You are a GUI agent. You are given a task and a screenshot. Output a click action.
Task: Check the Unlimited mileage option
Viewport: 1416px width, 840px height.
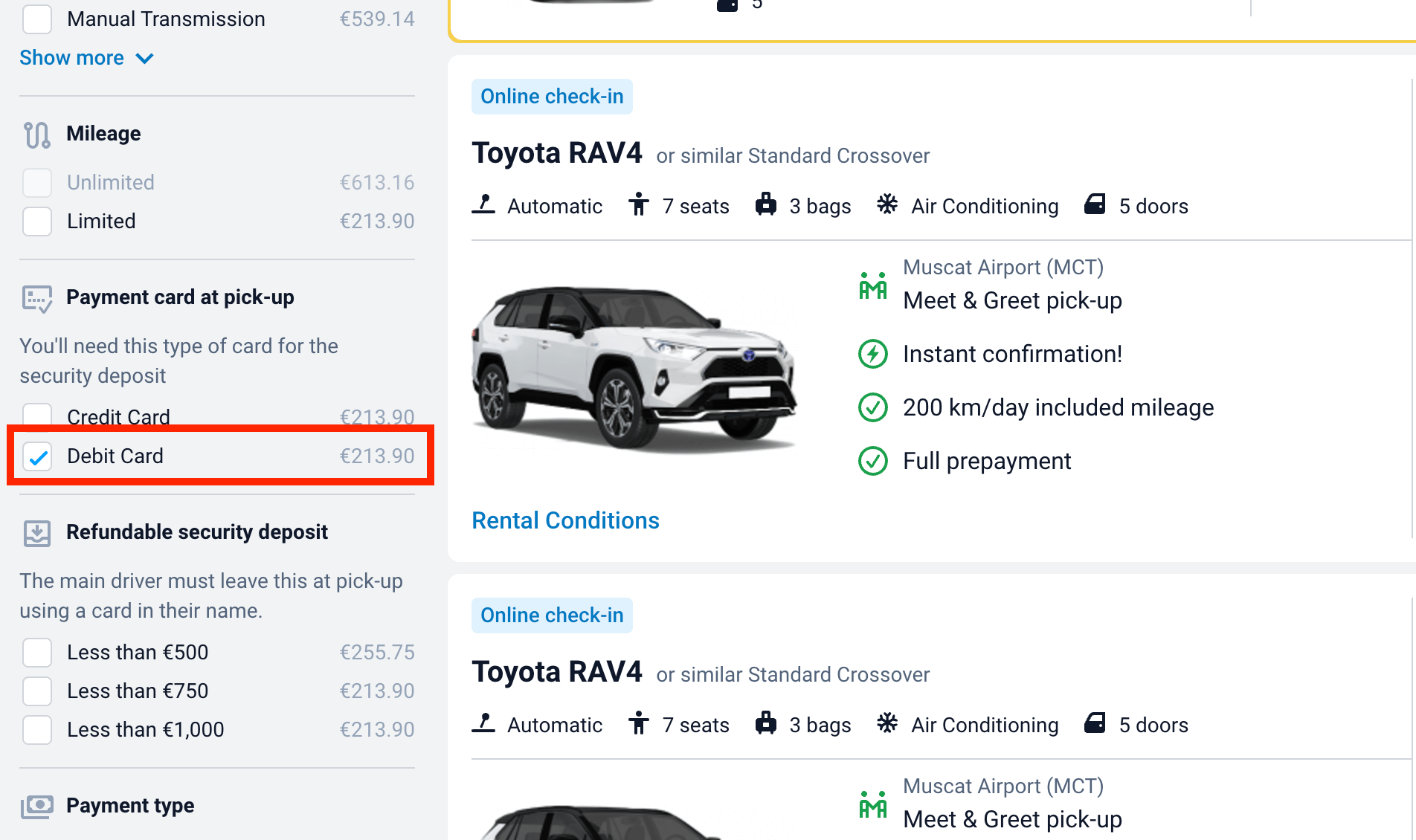pos(37,182)
